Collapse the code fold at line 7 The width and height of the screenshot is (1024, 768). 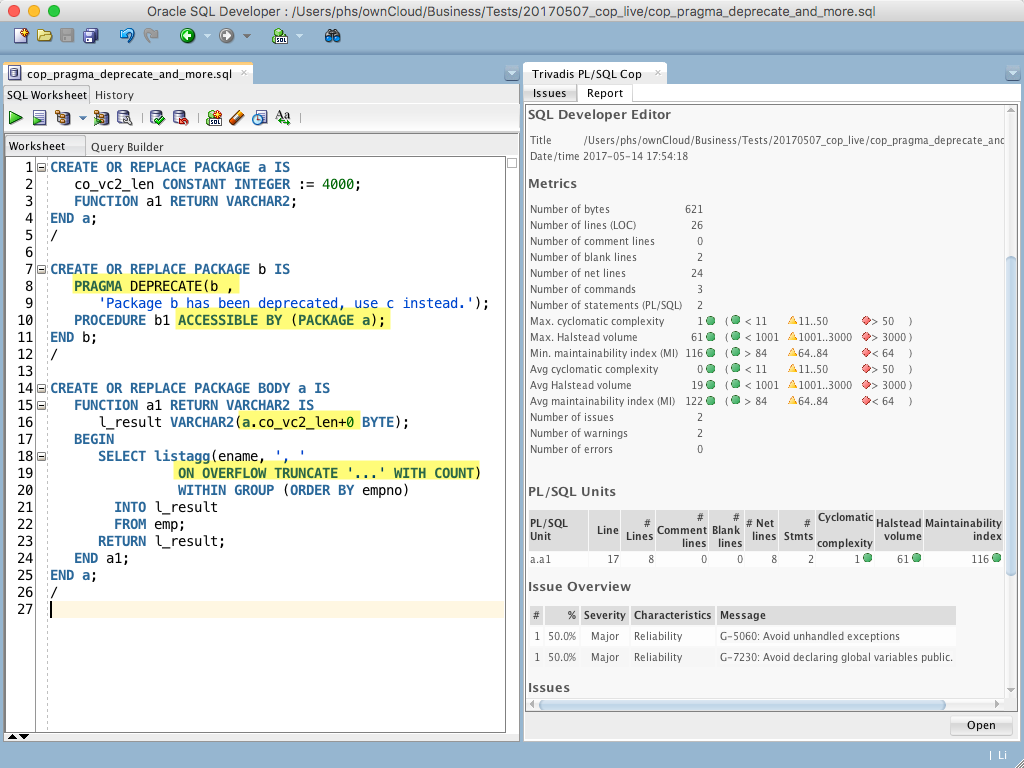pos(41,269)
